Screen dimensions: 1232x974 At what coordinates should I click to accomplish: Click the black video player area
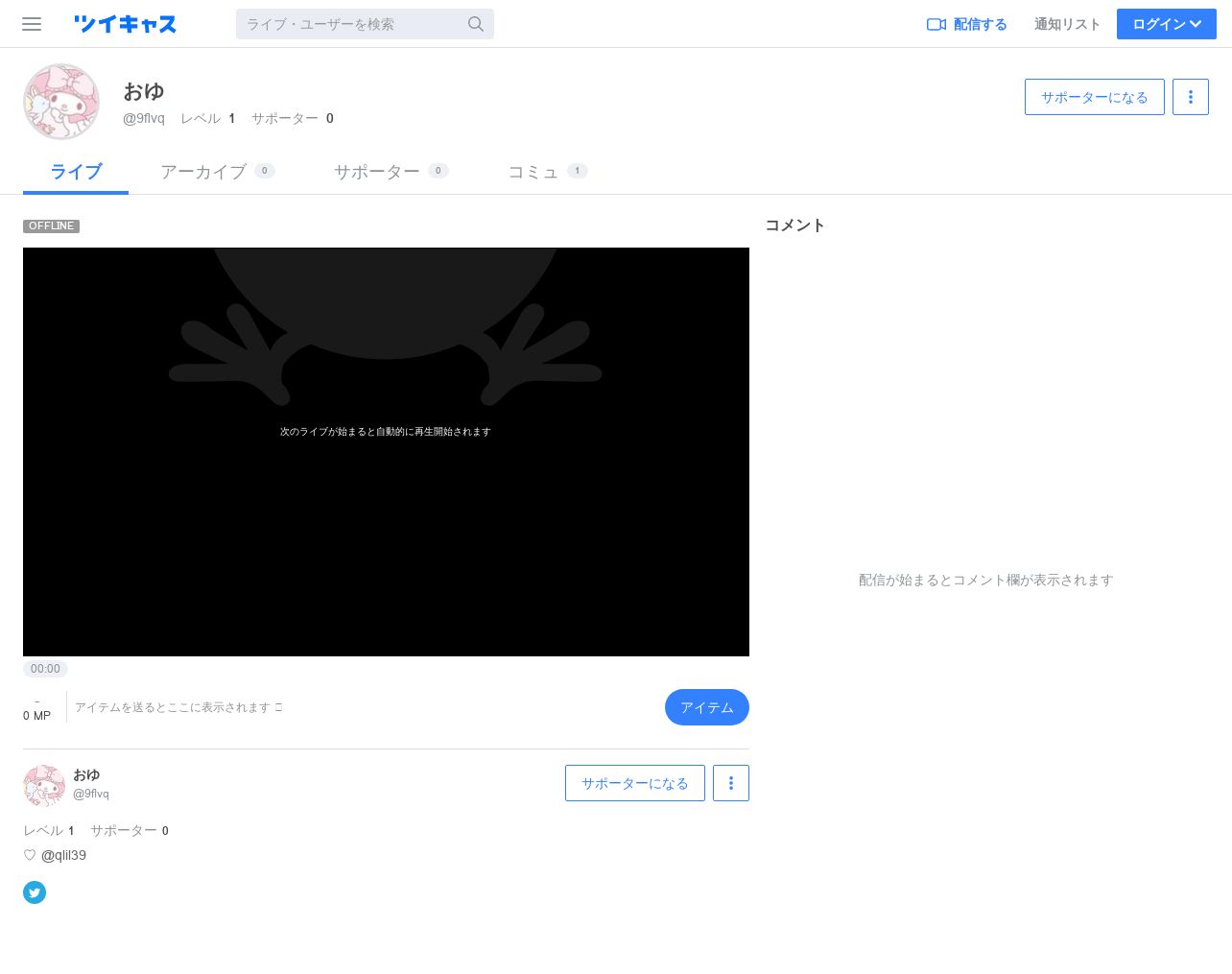386,452
